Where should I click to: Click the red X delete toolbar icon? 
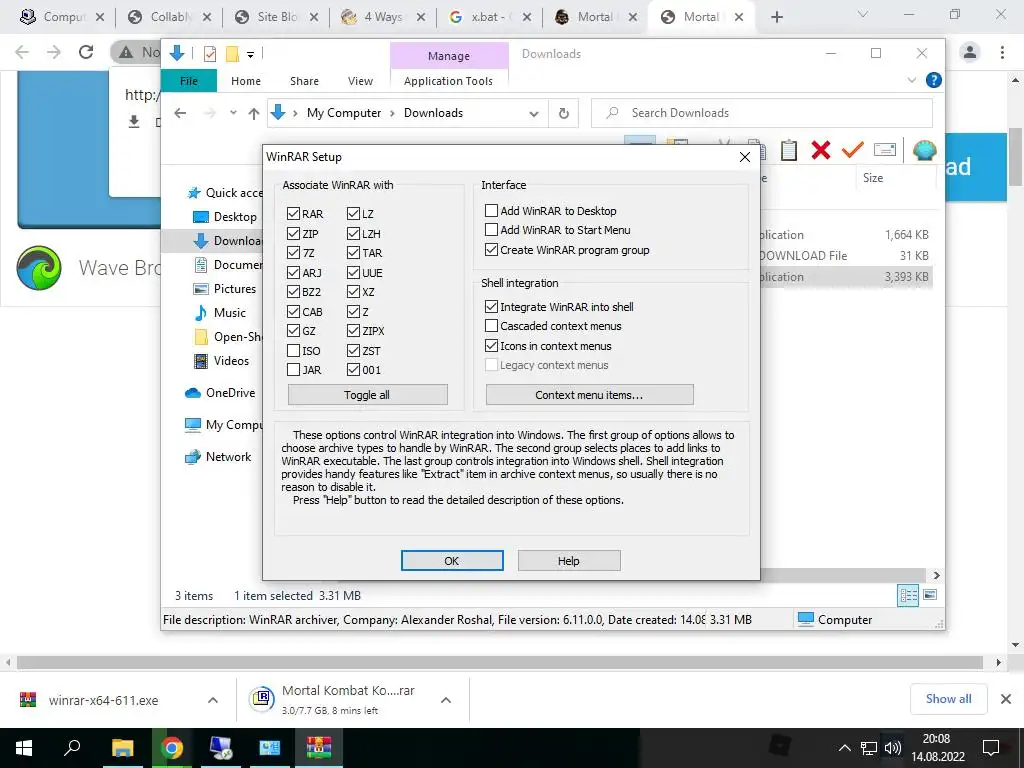pos(820,150)
